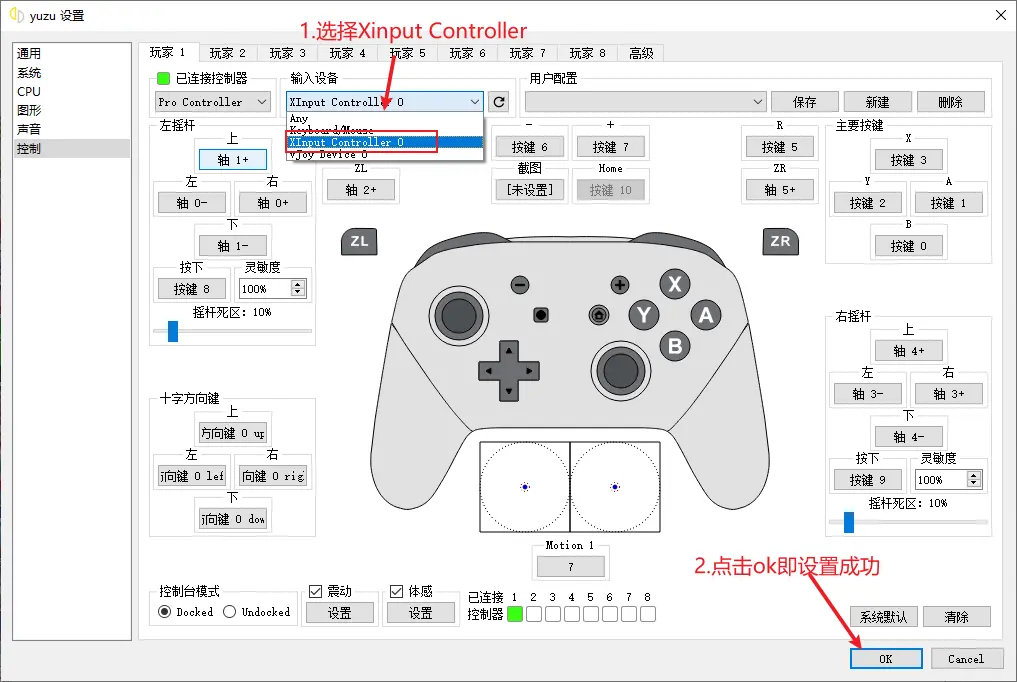
Task: Switch to the 玩家 2 tab
Action: point(229,52)
